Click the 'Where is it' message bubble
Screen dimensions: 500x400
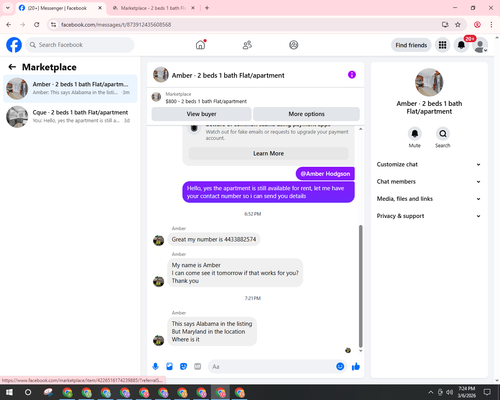212,331
